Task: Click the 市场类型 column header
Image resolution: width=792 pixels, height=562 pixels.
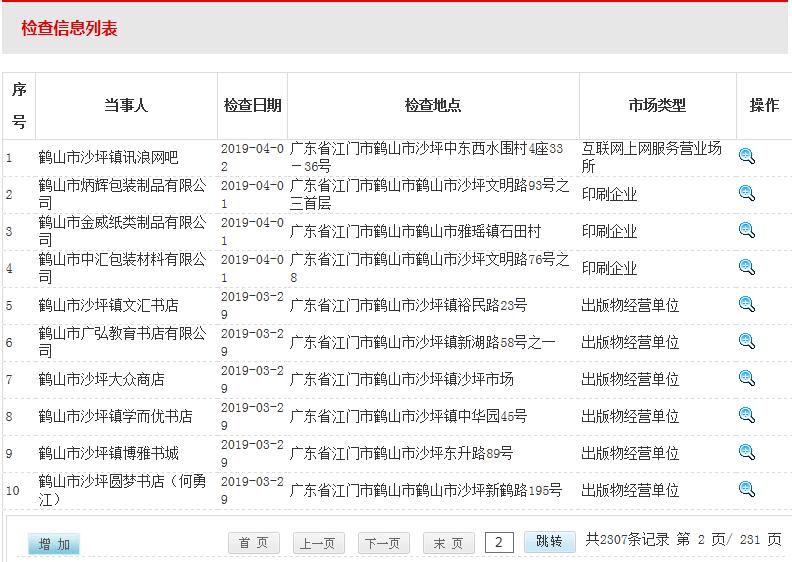Action: pyautogui.click(x=657, y=105)
